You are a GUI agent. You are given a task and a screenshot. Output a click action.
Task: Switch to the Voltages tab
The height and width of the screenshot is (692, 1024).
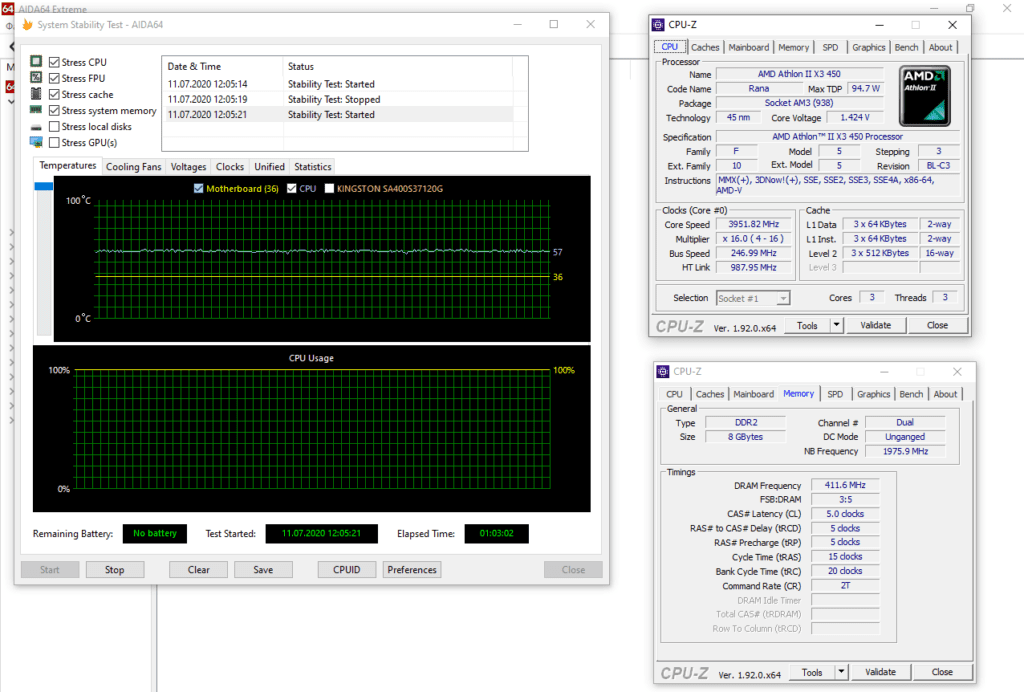188,166
